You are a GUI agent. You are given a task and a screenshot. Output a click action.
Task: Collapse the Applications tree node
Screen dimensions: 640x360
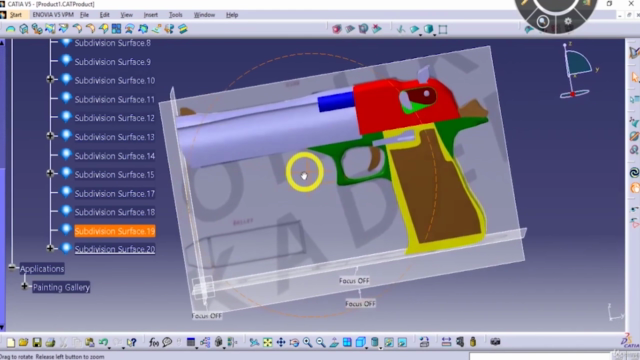click(12, 268)
